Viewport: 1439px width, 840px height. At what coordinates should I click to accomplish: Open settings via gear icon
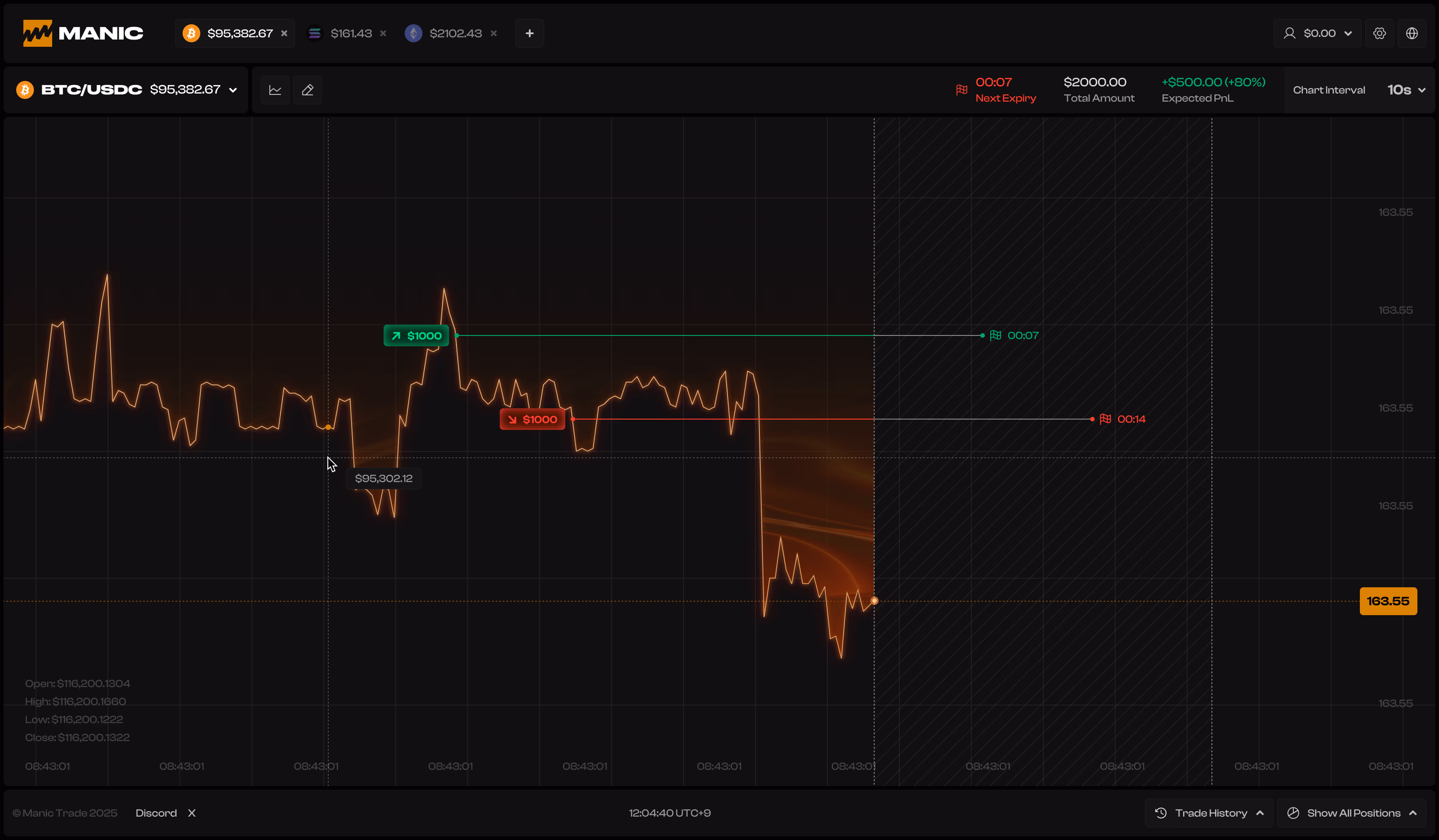1380,32
